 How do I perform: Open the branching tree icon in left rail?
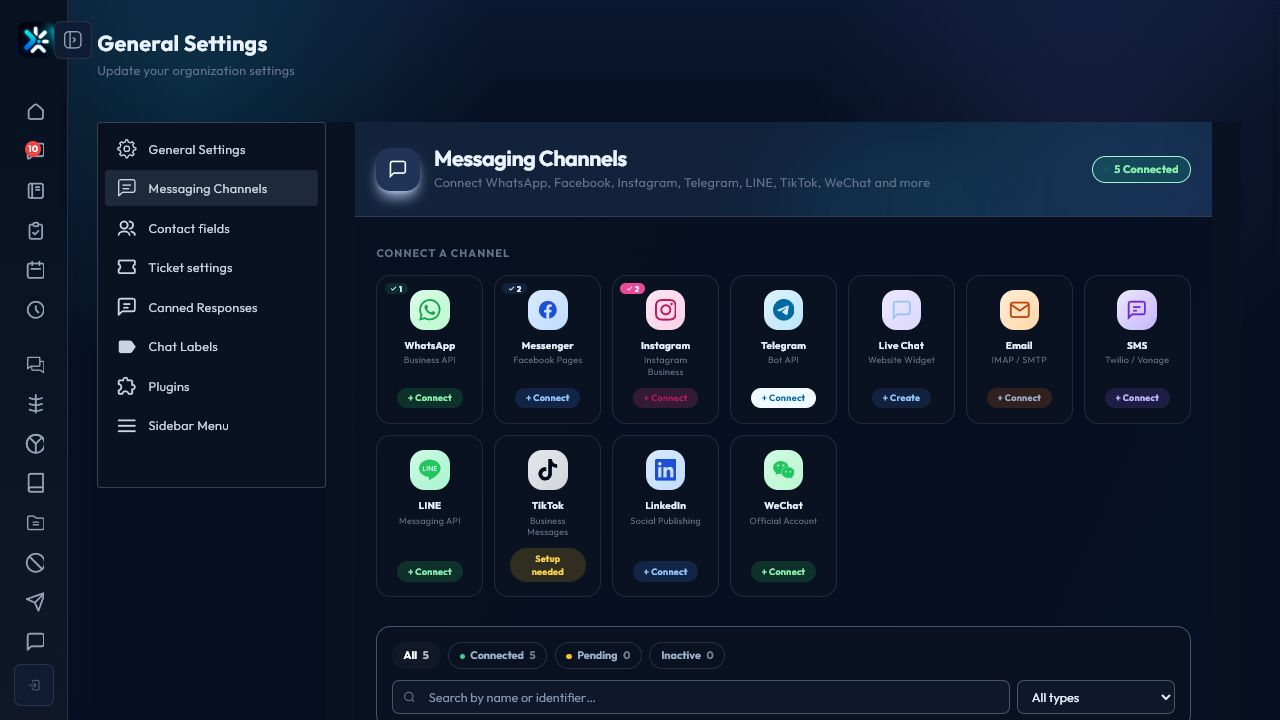point(36,404)
